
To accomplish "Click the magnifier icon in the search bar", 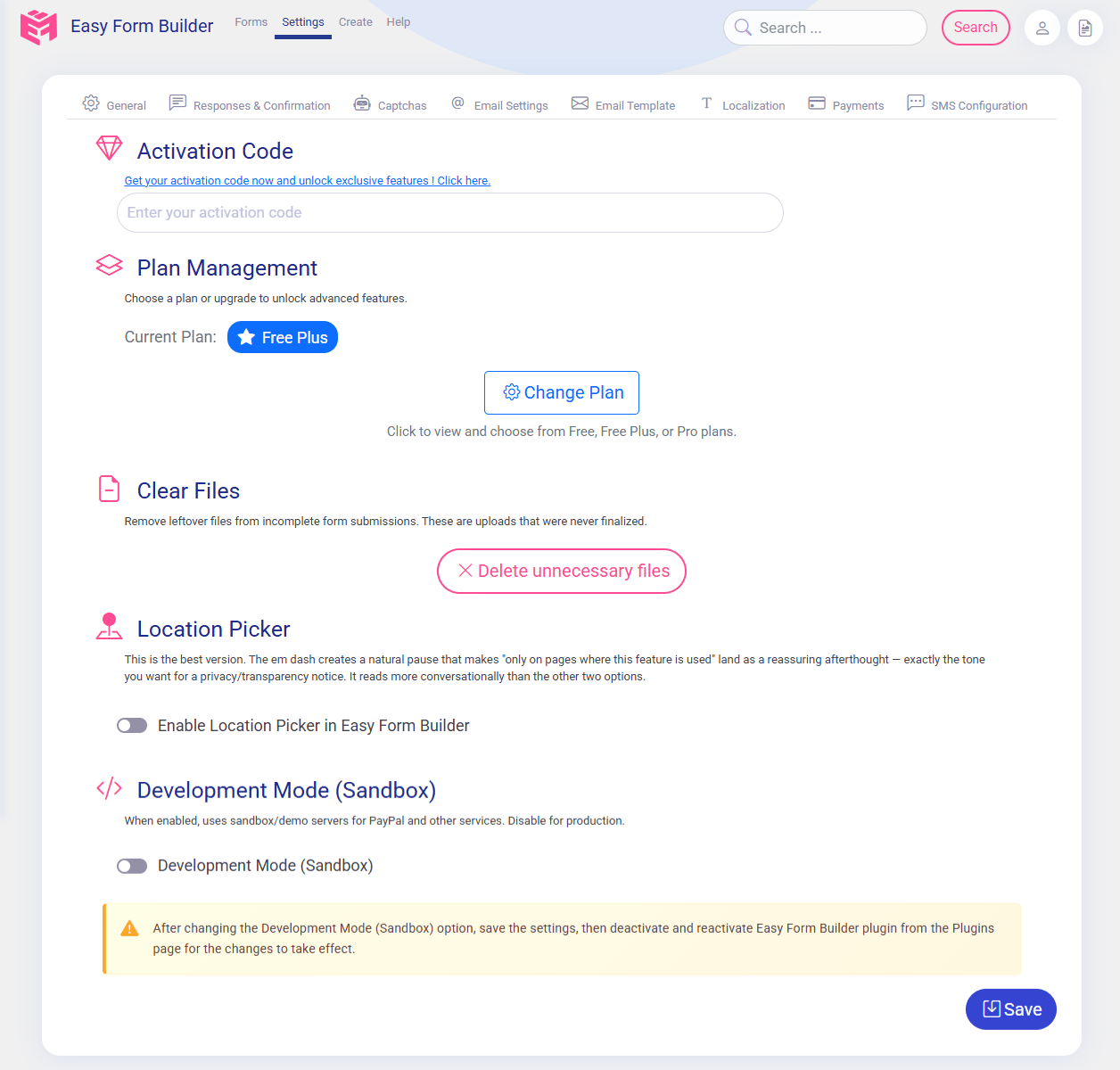I will pyautogui.click(x=743, y=28).
